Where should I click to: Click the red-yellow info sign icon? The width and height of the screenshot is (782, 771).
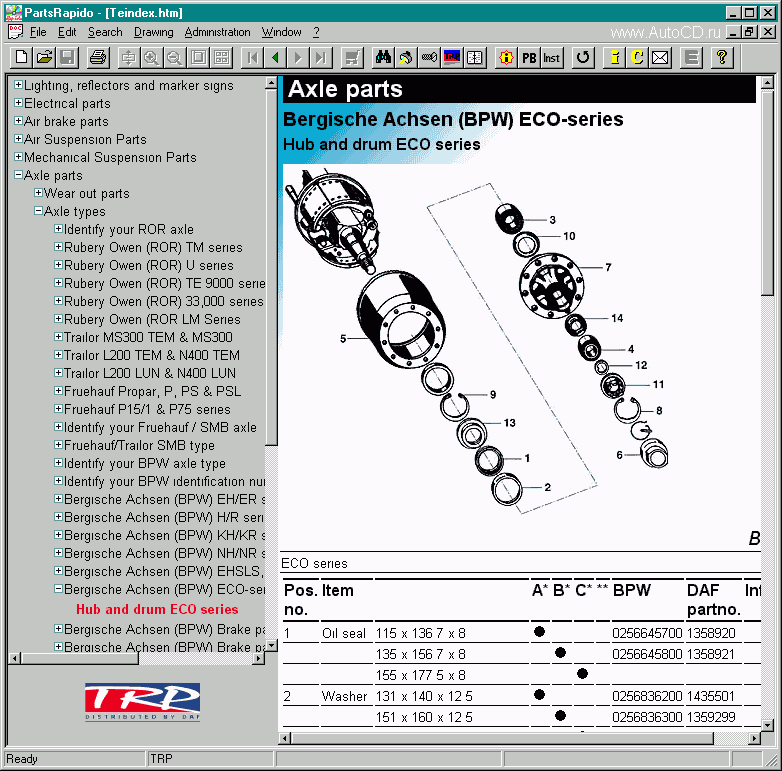point(506,58)
